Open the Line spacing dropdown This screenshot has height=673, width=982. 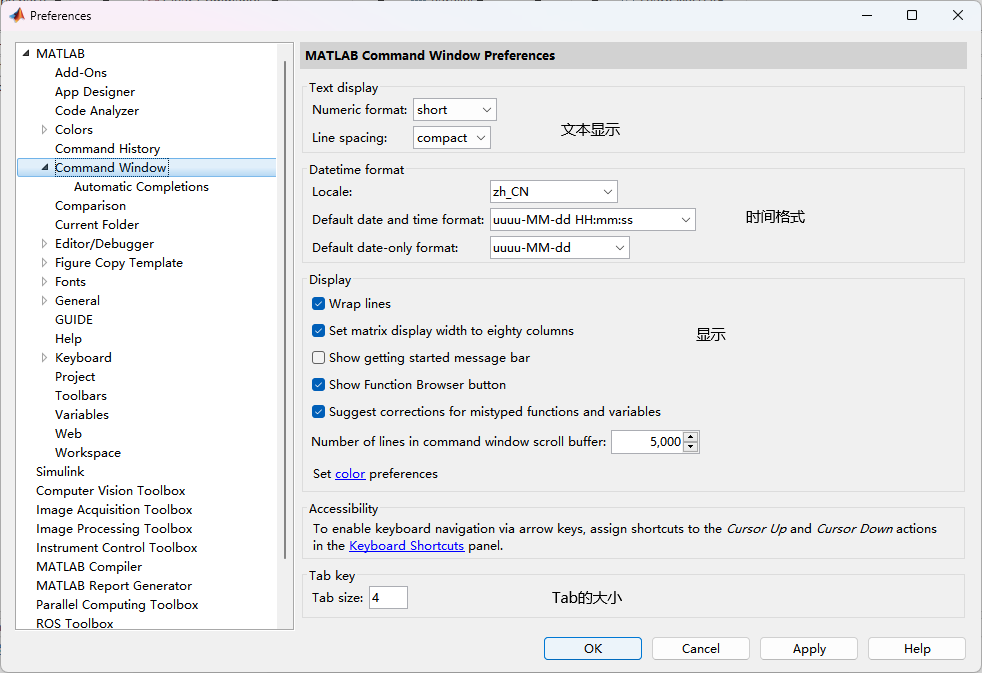pyautogui.click(x=452, y=138)
